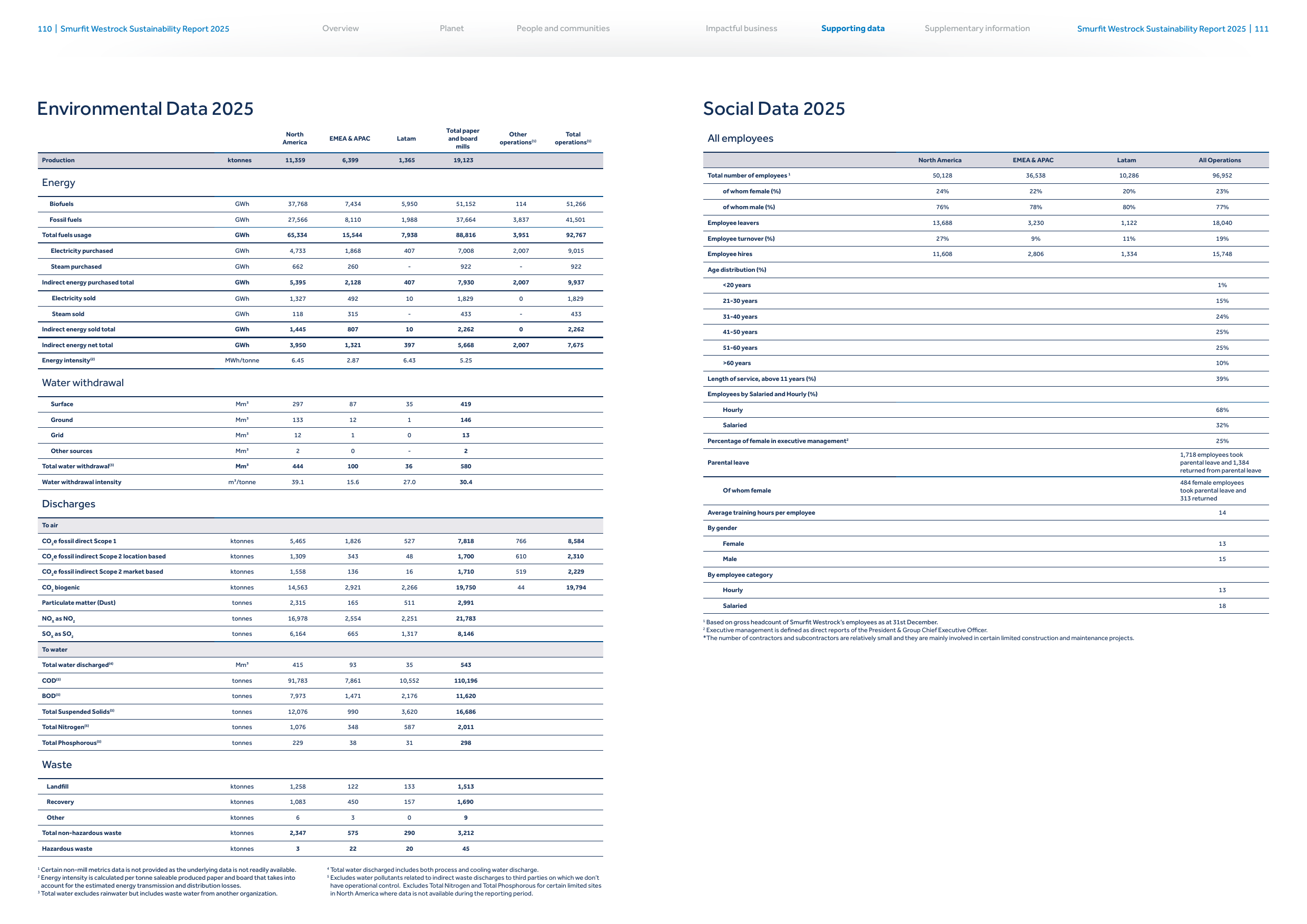Open the Overview navigation tab

pyautogui.click(x=340, y=28)
